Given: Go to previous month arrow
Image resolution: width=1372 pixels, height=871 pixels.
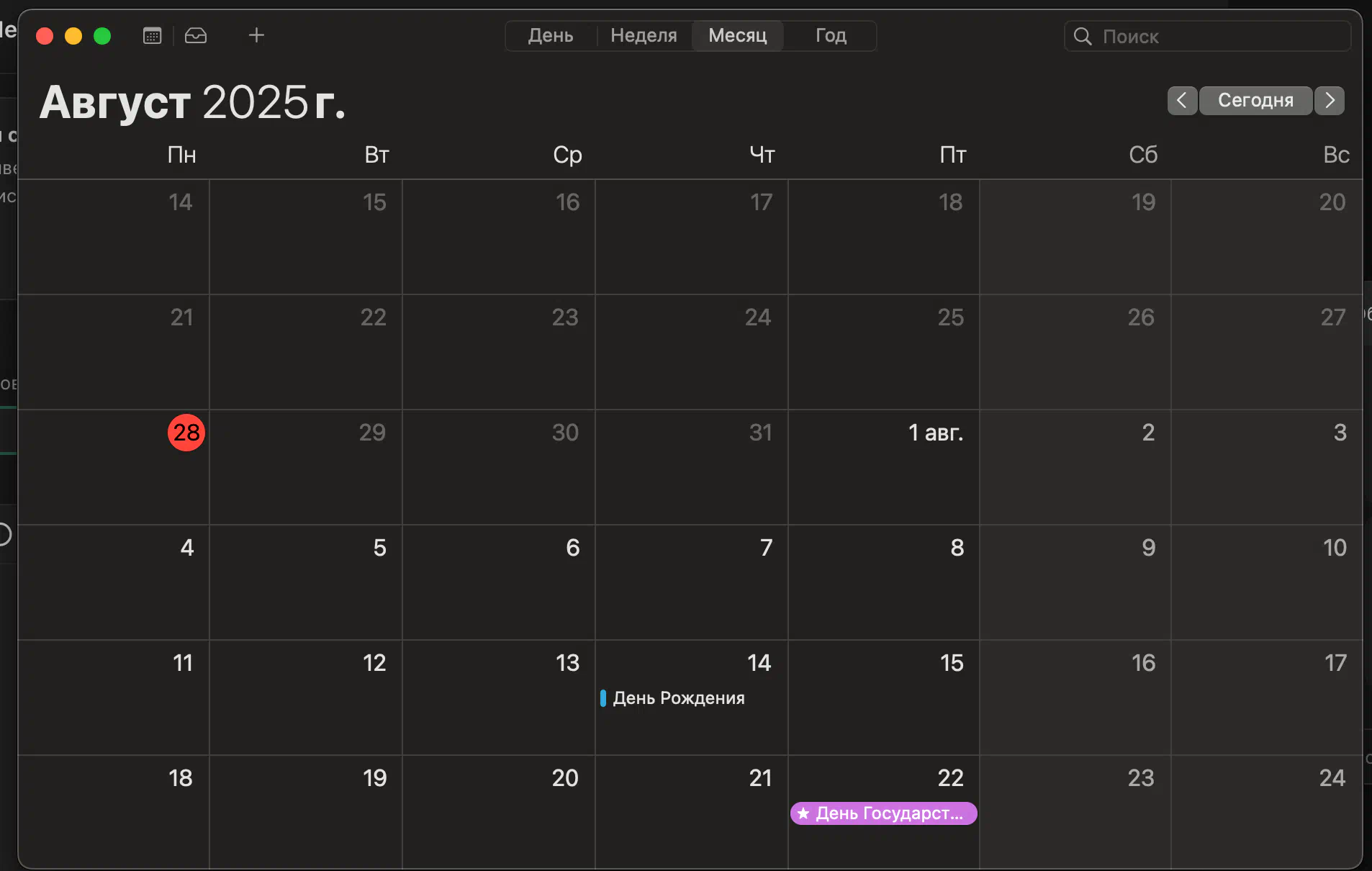Looking at the screenshot, I should [x=1182, y=101].
